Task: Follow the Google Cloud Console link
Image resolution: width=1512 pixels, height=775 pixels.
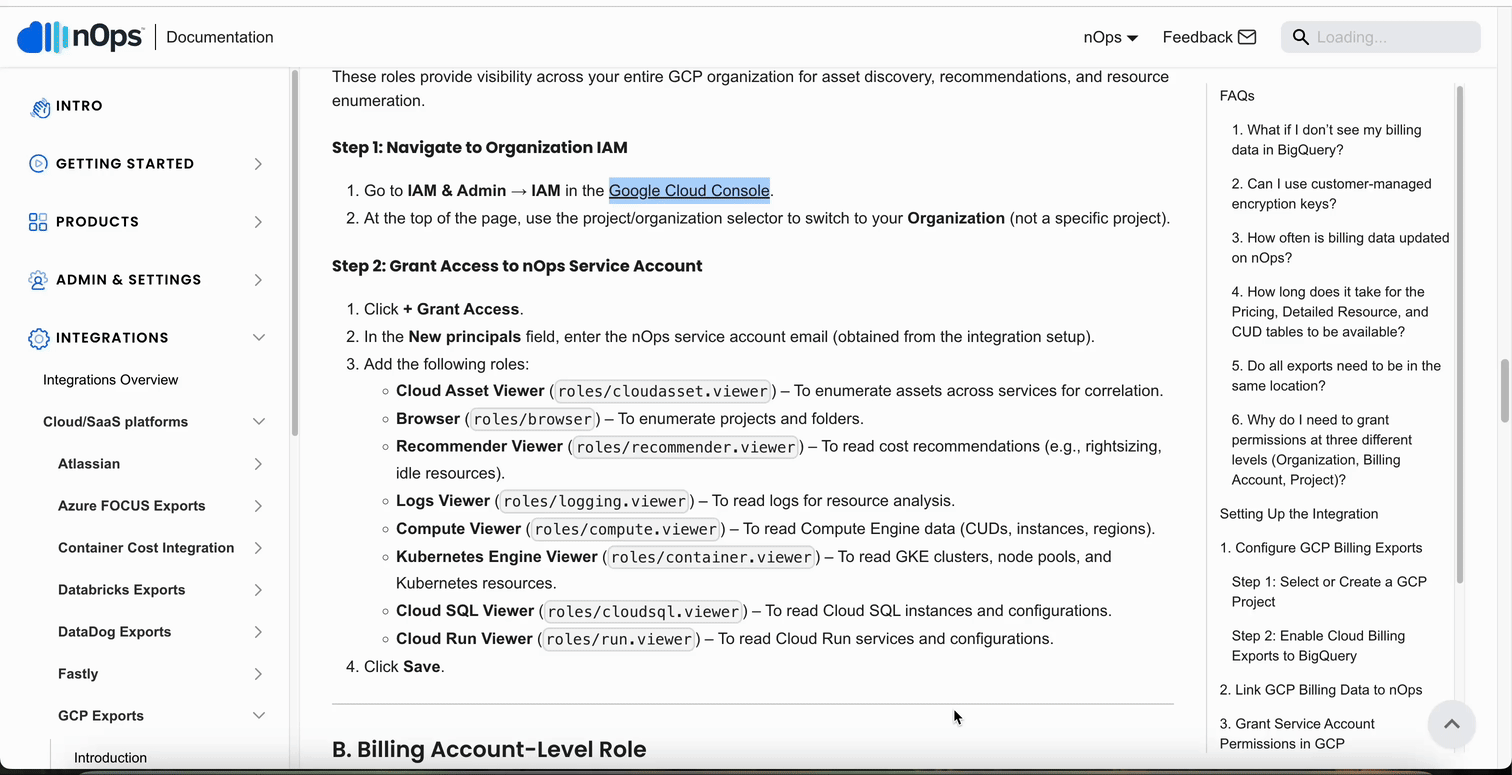Action: (688, 190)
